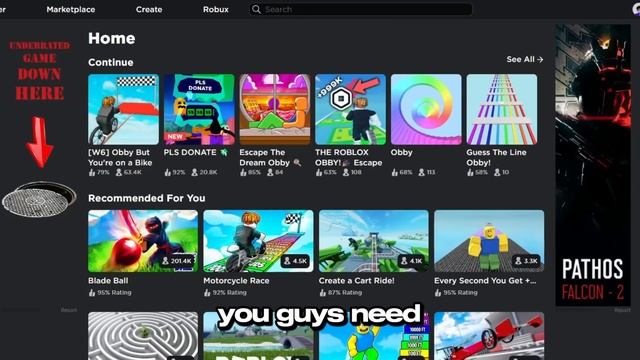Focus the Search input field
The height and width of the screenshot is (360, 640).
point(361,9)
